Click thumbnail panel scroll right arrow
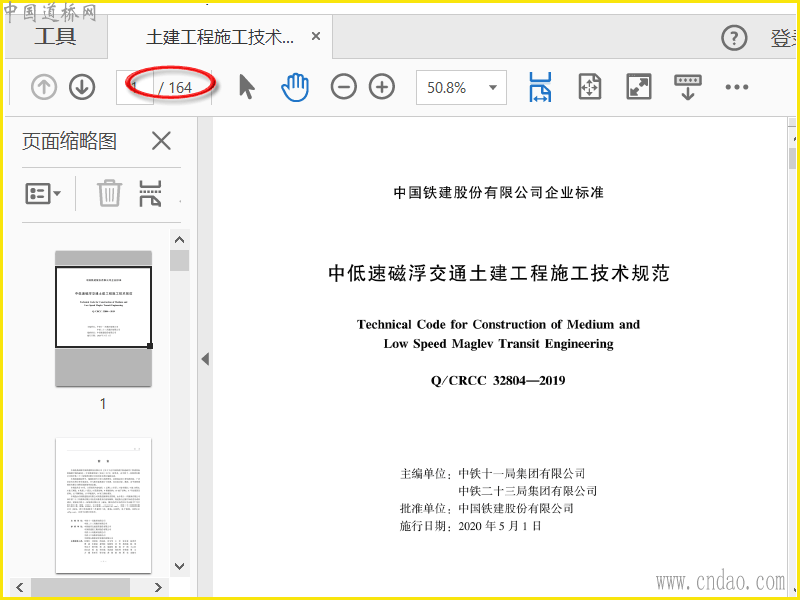Viewport: 800px width, 600px height. point(158,587)
